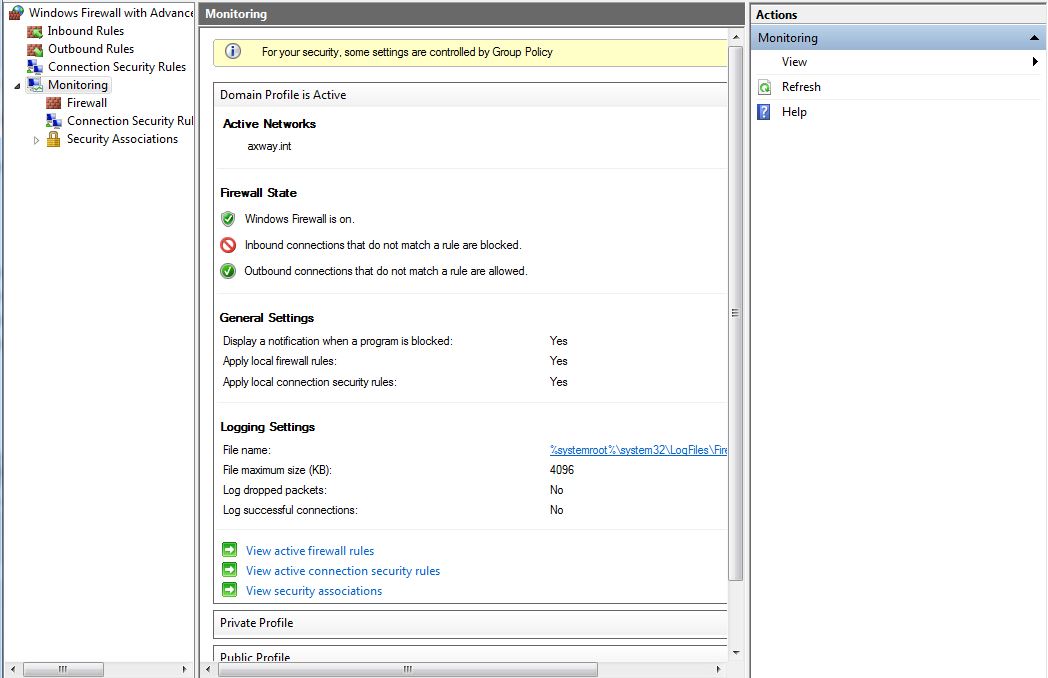Click the Firewall brick icon under Monitoring
The height and width of the screenshot is (678, 1048).
click(x=54, y=103)
